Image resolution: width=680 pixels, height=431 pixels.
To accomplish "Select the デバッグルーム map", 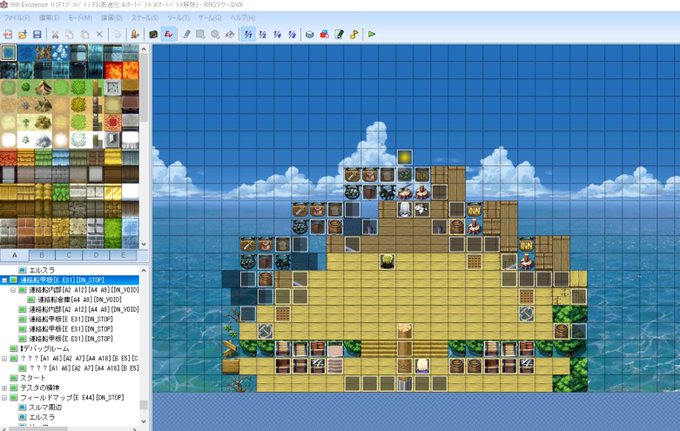I will click(45, 349).
